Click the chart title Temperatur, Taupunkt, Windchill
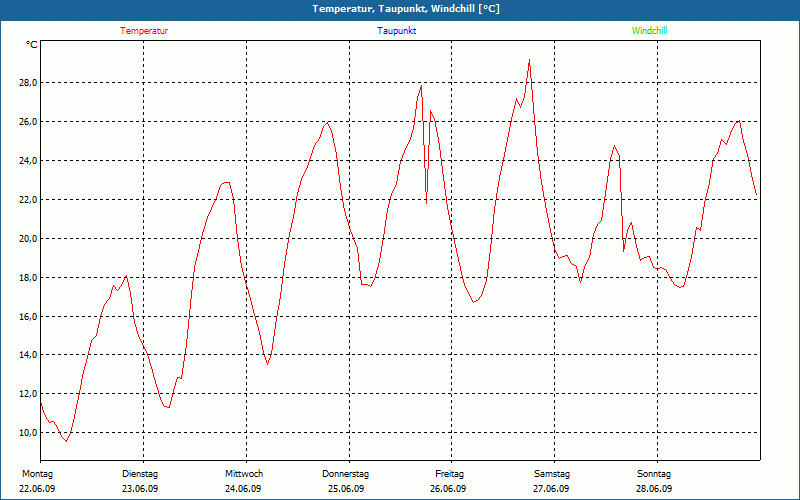Screen dimensions: 800x500 (x=406, y=9)
